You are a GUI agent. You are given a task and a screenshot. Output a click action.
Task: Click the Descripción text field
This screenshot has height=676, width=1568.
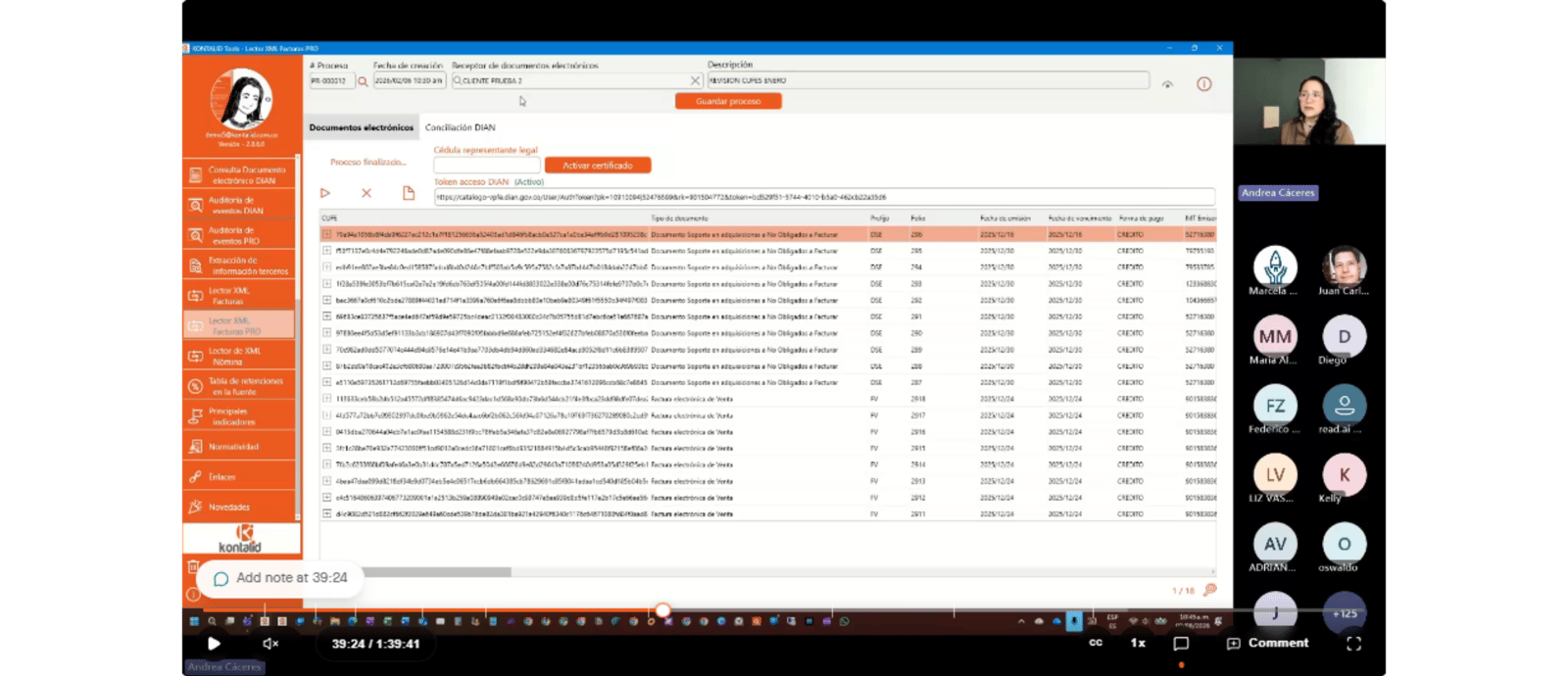[x=928, y=80]
